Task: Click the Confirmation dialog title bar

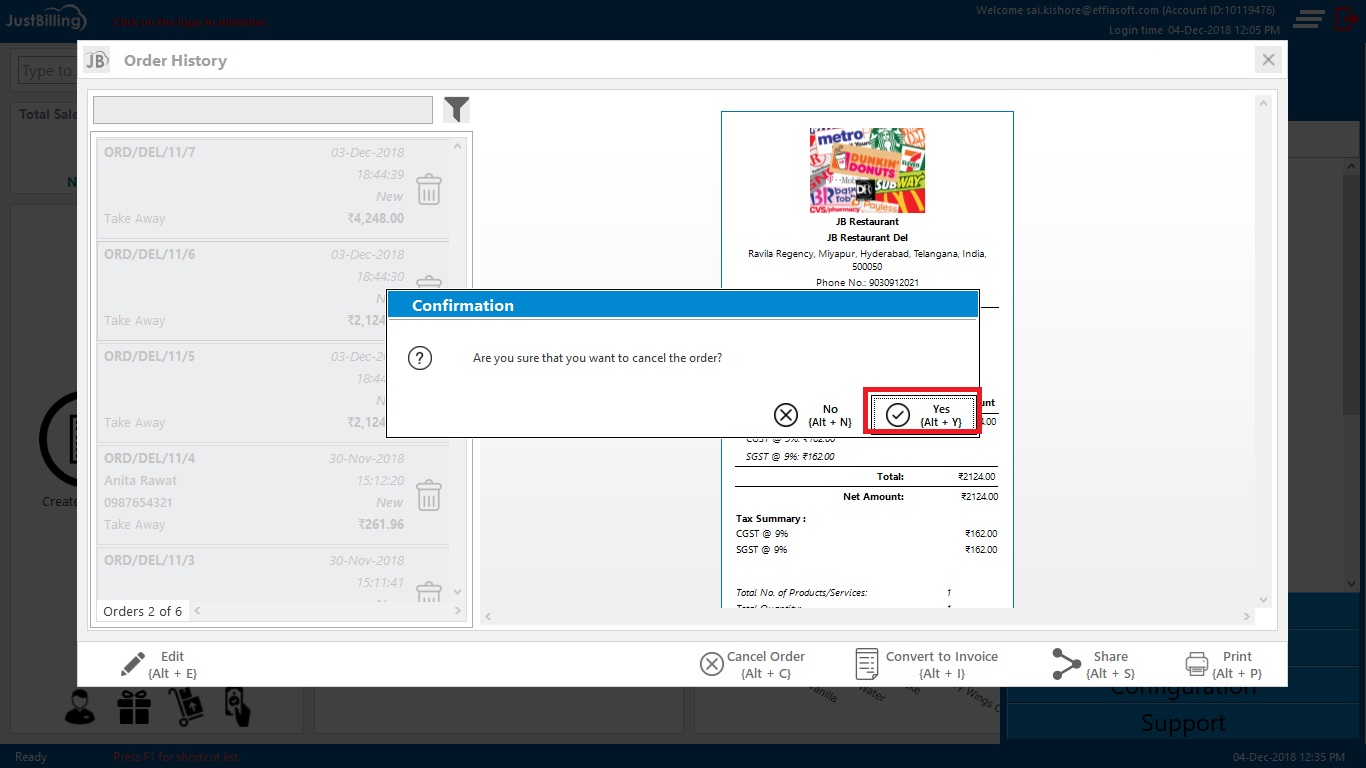Action: [682, 305]
